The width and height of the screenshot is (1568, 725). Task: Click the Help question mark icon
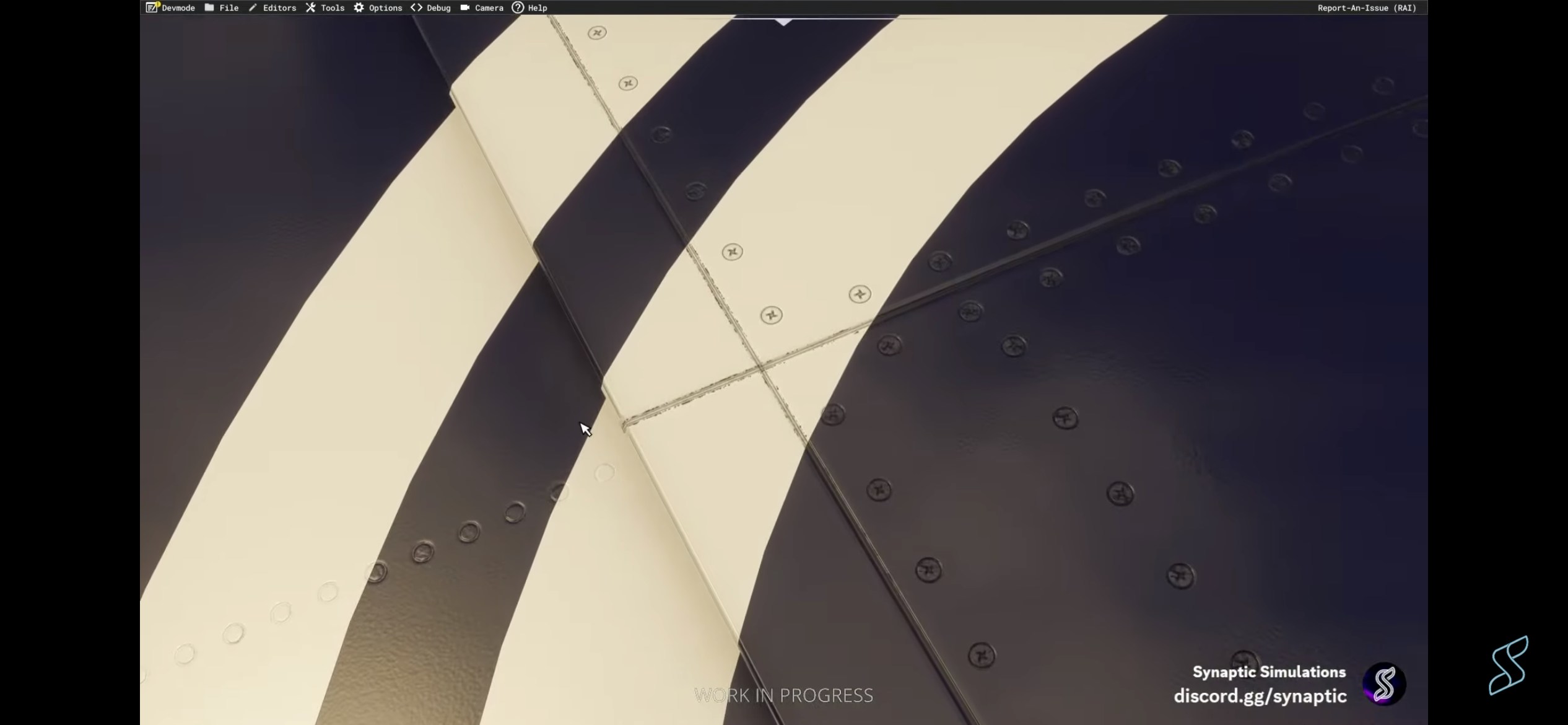[518, 7]
